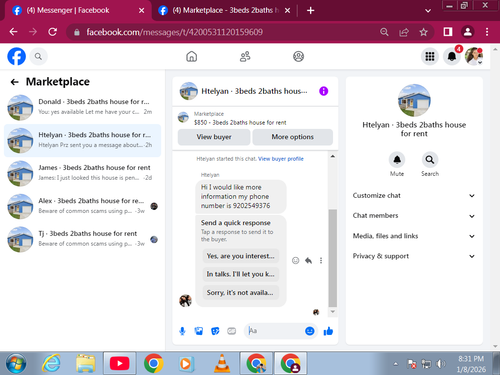Image resolution: width=500 pixels, height=375 pixels.
Task: Open the Groups icon in top nav
Action: (x=298, y=56)
